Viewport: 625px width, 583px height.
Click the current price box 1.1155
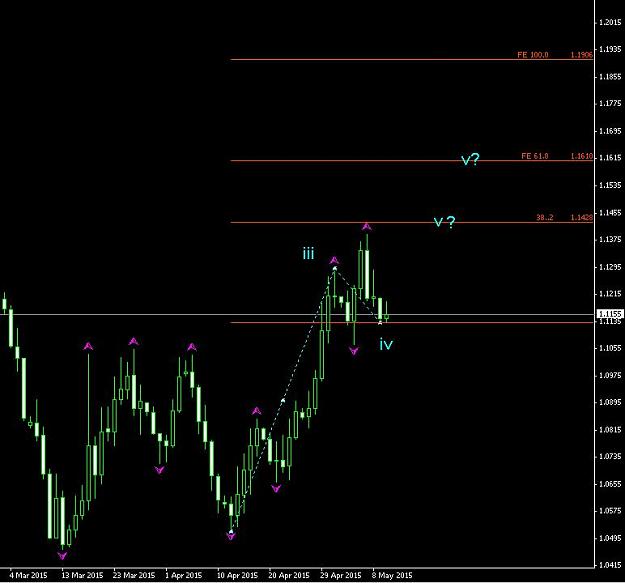point(609,314)
